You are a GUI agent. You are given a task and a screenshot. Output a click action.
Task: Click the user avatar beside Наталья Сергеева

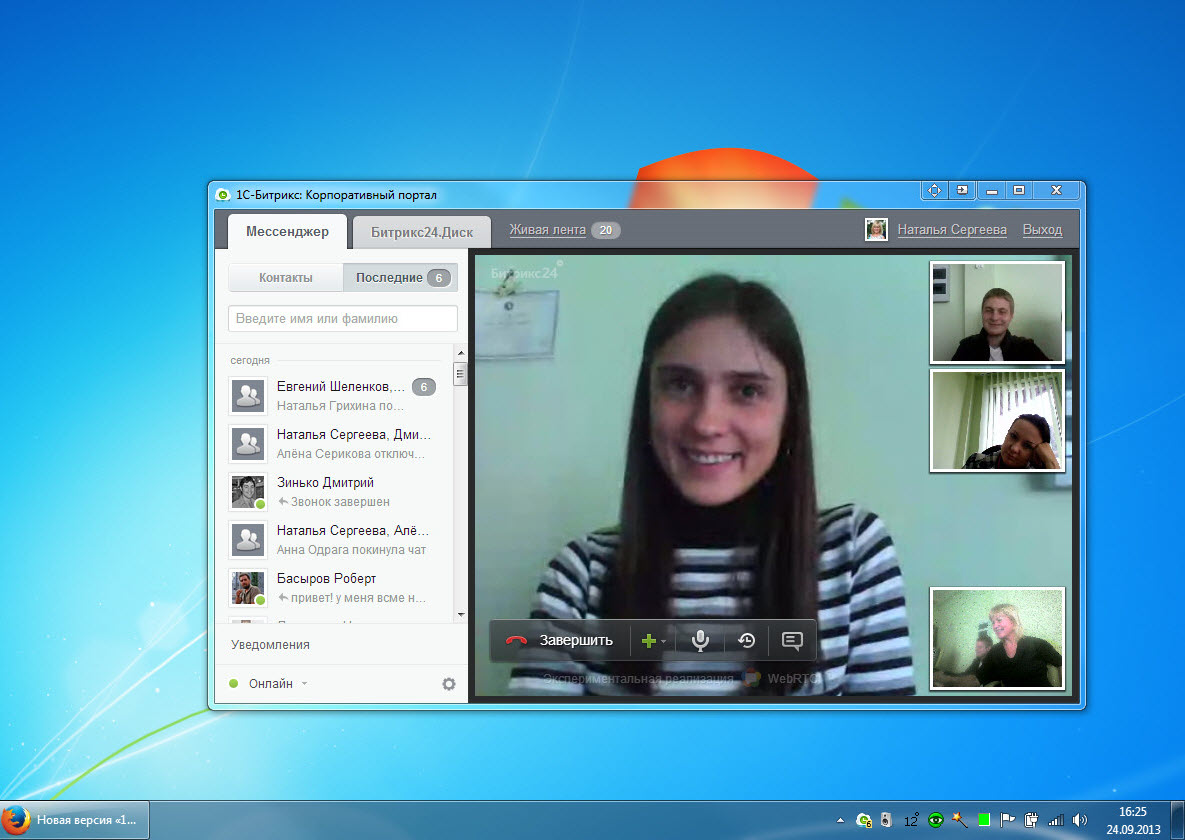tap(876, 229)
